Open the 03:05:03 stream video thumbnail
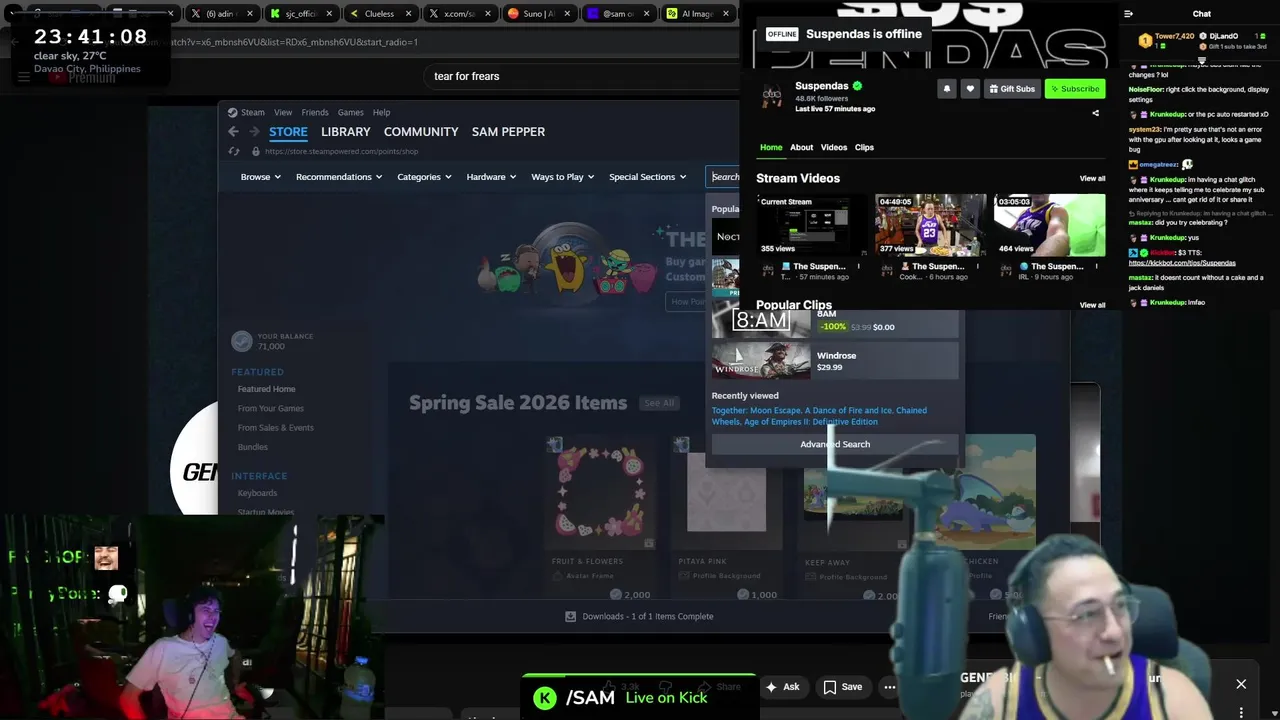Screen dimensions: 1280x720 pos(1049,225)
